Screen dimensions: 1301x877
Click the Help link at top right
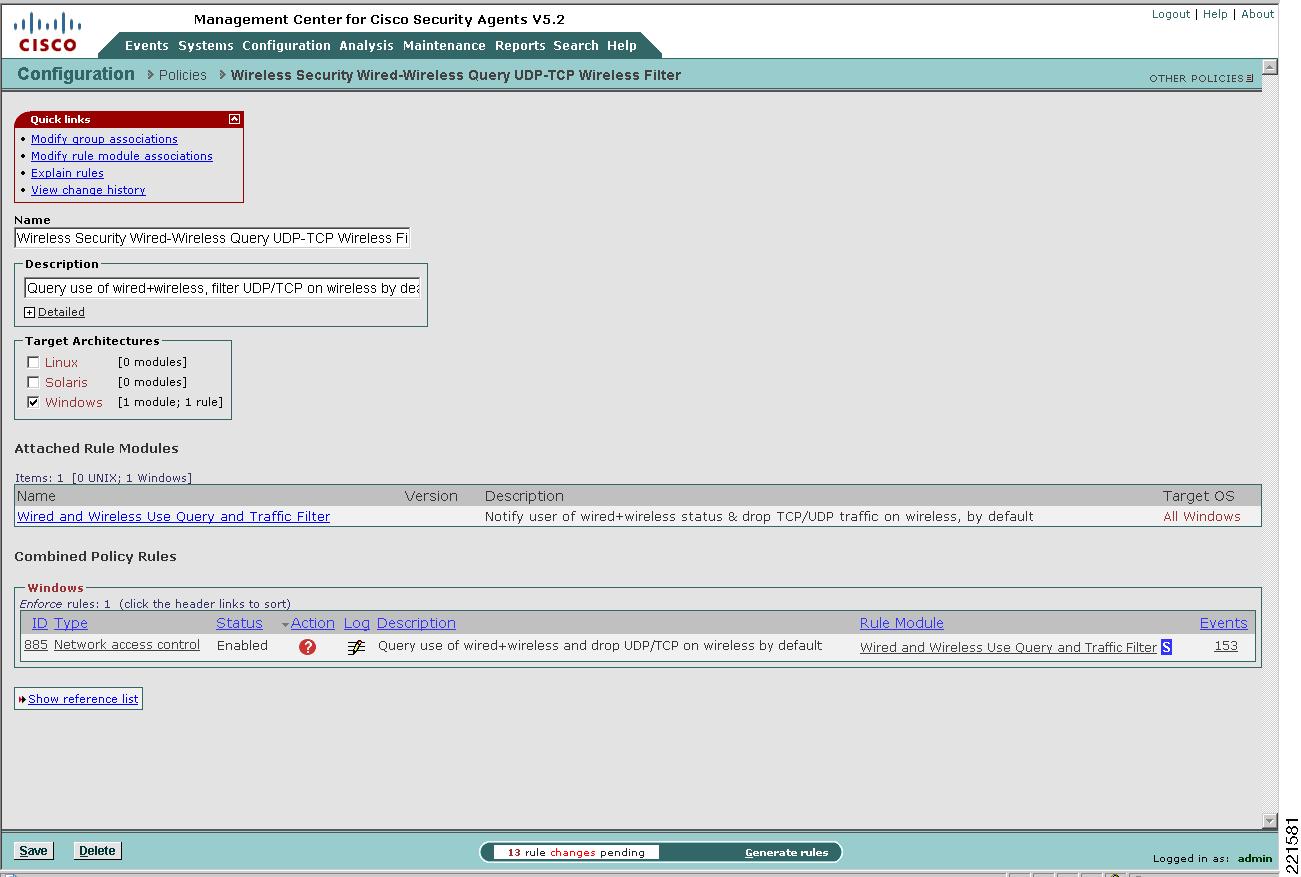point(1215,14)
